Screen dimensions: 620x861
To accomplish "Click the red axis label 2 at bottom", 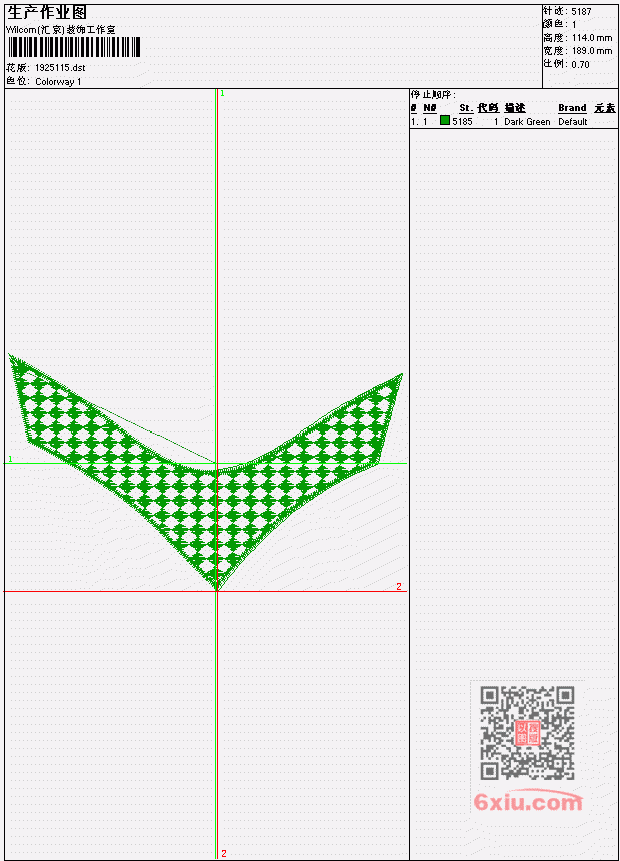I will pos(224,853).
